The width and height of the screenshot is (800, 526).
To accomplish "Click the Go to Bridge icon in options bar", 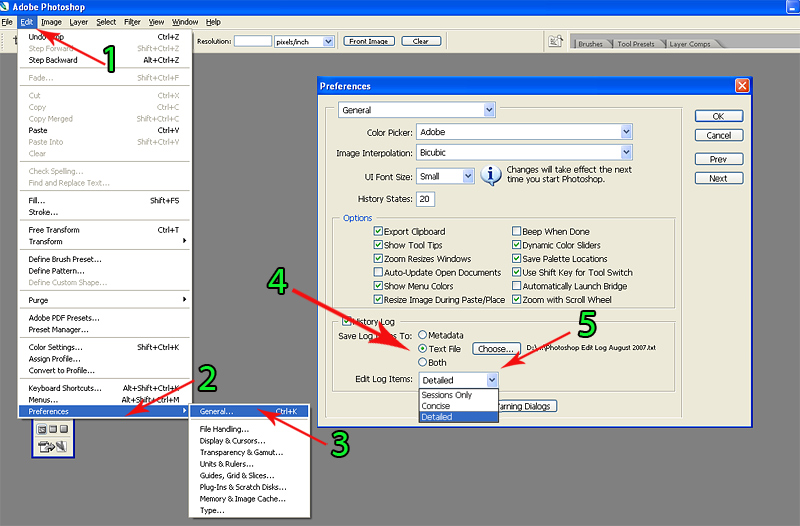I will tap(556, 41).
